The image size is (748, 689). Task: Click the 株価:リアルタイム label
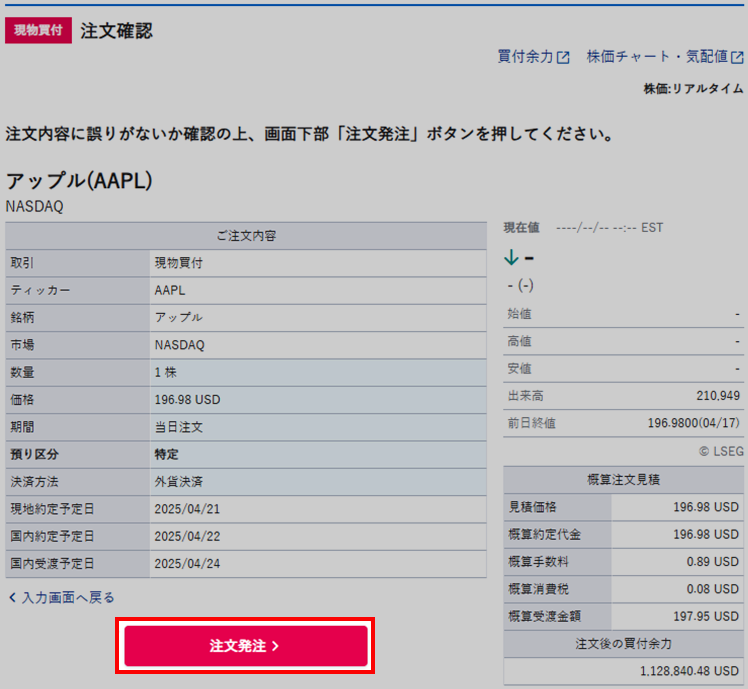coord(694,89)
